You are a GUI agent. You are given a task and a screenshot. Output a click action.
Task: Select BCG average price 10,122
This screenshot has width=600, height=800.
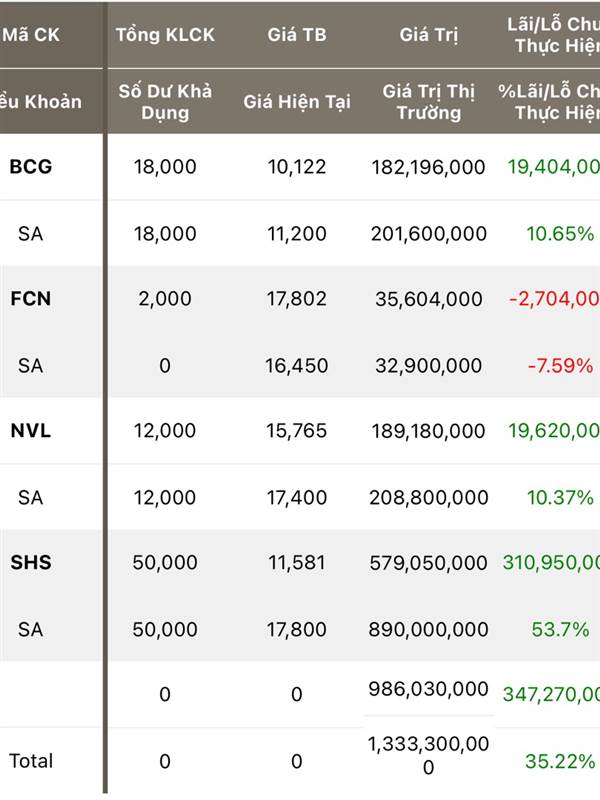pos(296,167)
